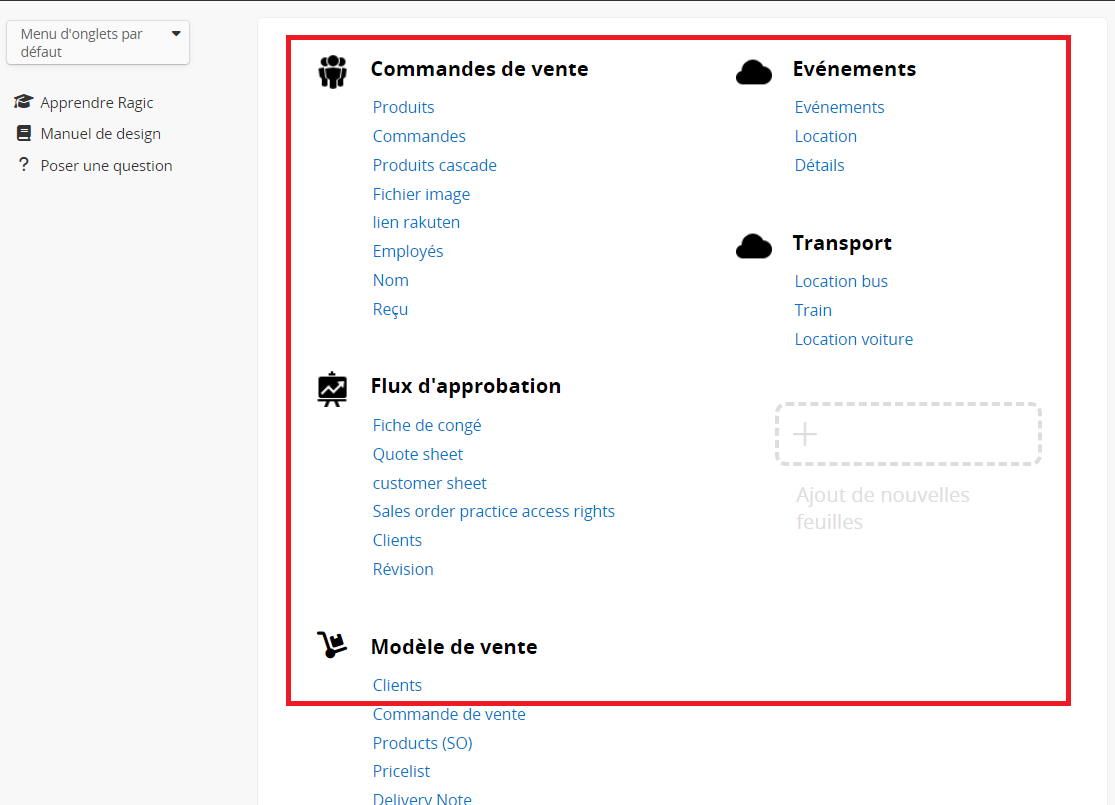1115x805 pixels.
Task: Open the Détails sheet under Evénements
Action: (x=819, y=165)
